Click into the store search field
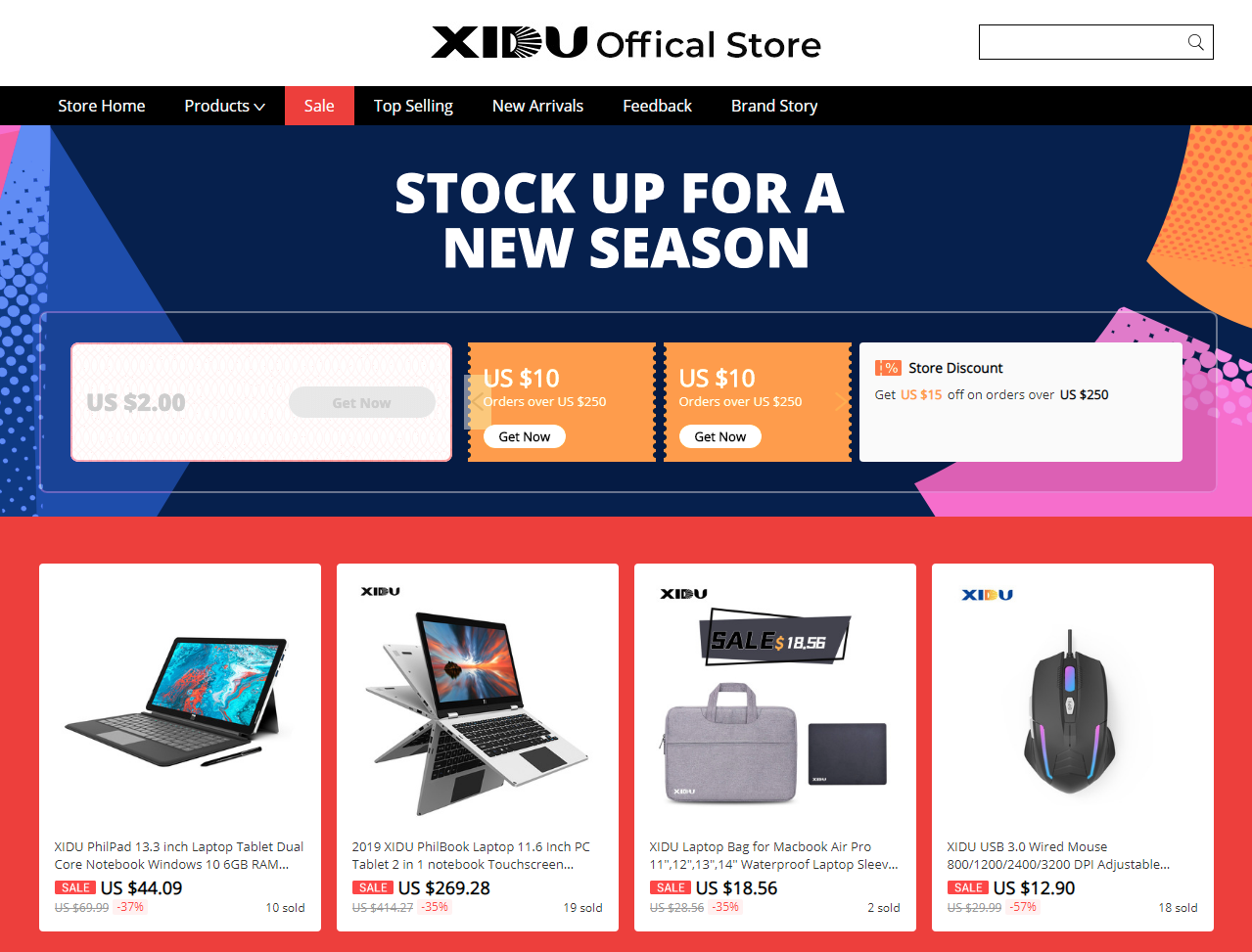The width and height of the screenshot is (1252, 952). click(x=1082, y=42)
